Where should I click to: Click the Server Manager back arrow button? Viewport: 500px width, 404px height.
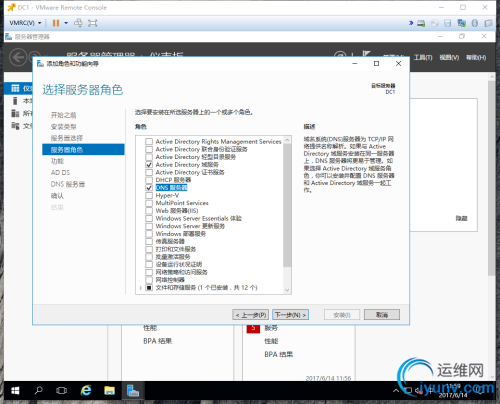[x=18, y=57]
